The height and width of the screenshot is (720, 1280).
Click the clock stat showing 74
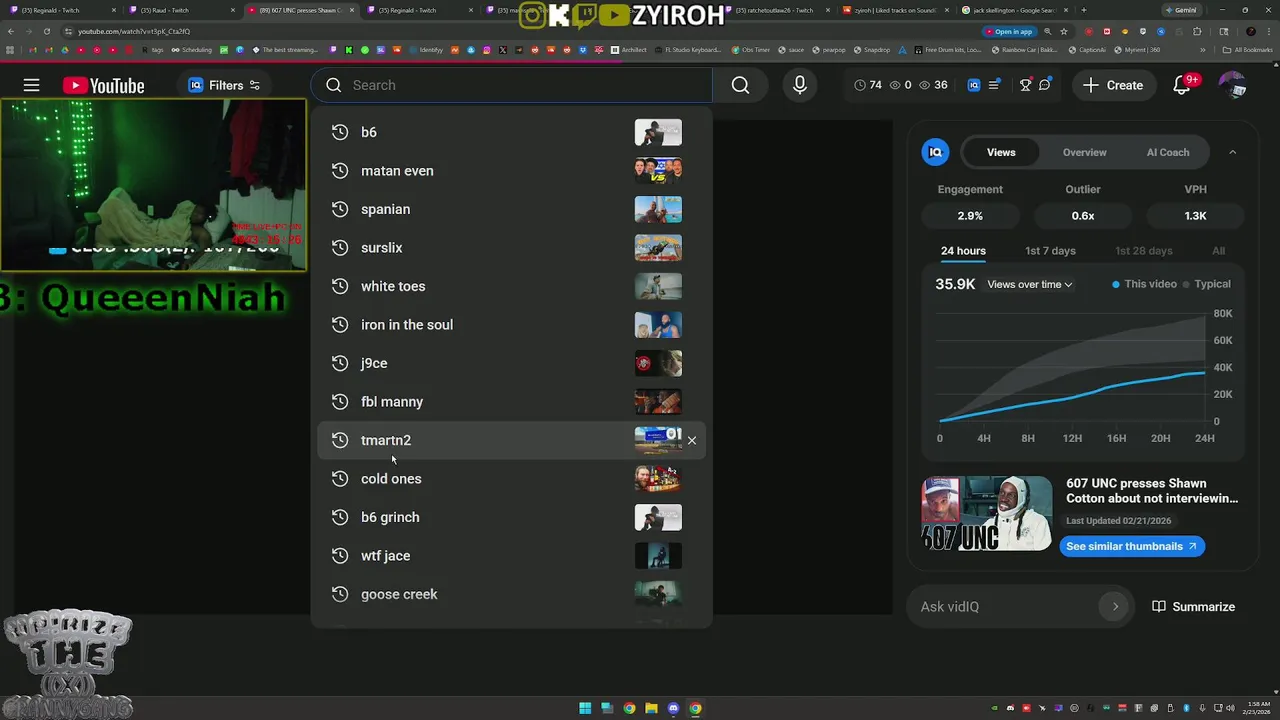[x=868, y=85]
